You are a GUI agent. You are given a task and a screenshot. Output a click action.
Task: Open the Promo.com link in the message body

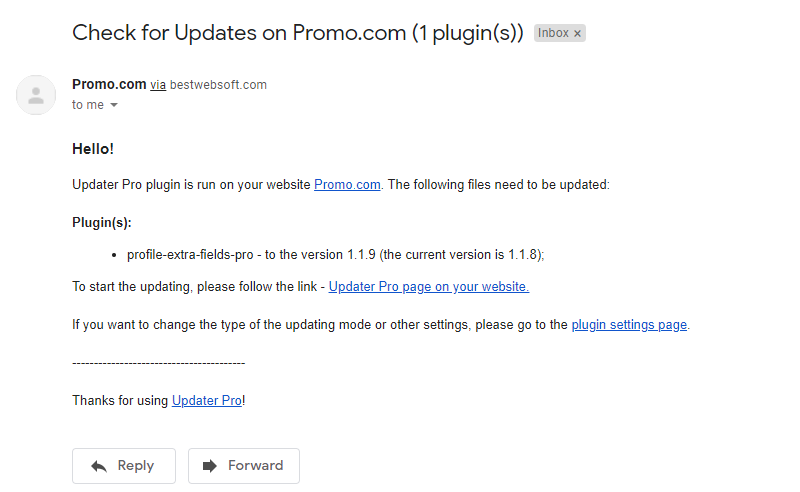click(x=347, y=185)
